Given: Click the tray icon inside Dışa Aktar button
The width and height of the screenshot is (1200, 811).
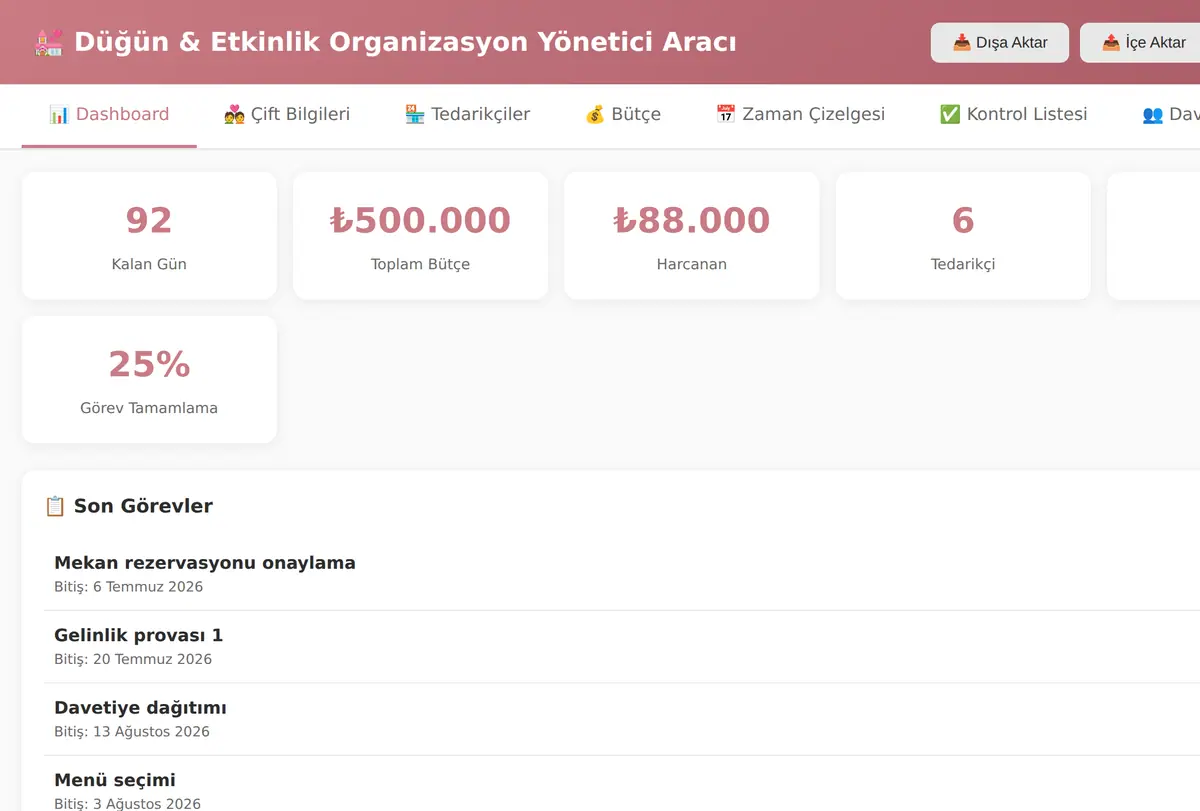Looking at the screenshot, I should point(961,43).
